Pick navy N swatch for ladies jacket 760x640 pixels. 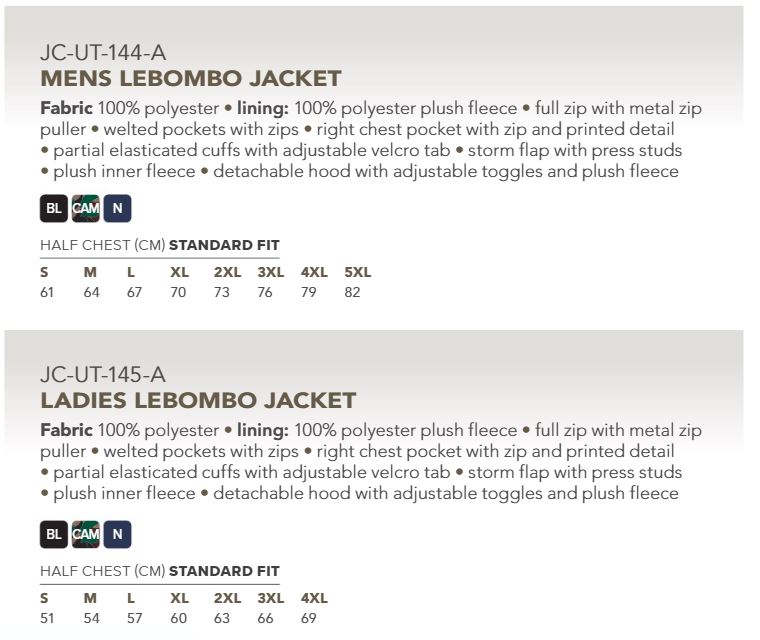pyautogui.click(x=117, y=534)
